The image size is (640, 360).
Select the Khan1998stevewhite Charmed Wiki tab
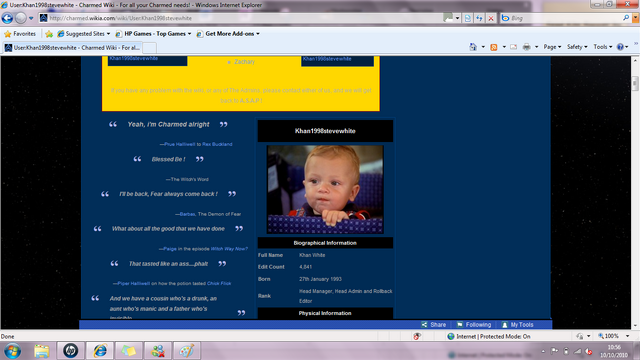73,48
